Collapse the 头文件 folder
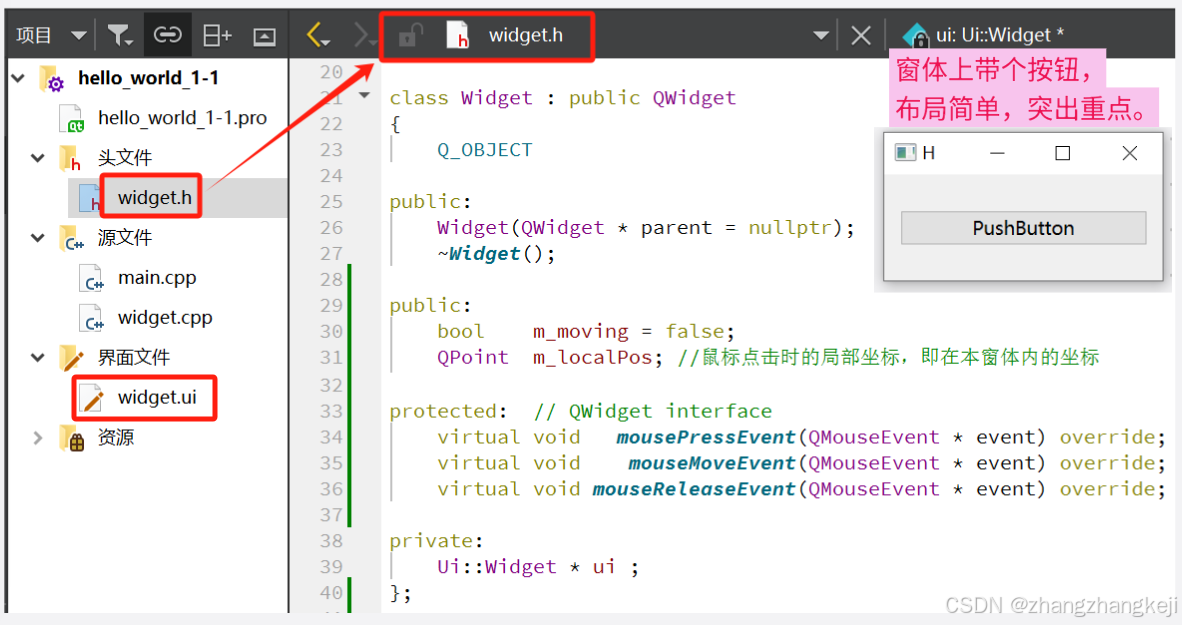 click(x=38, y=158)
